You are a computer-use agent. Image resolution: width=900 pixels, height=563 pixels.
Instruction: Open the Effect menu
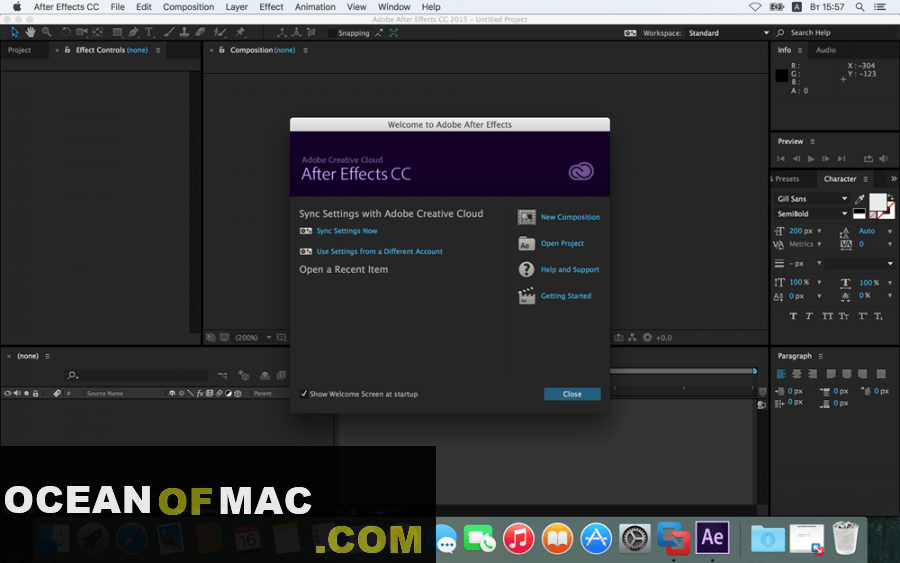tap(271, 7)
